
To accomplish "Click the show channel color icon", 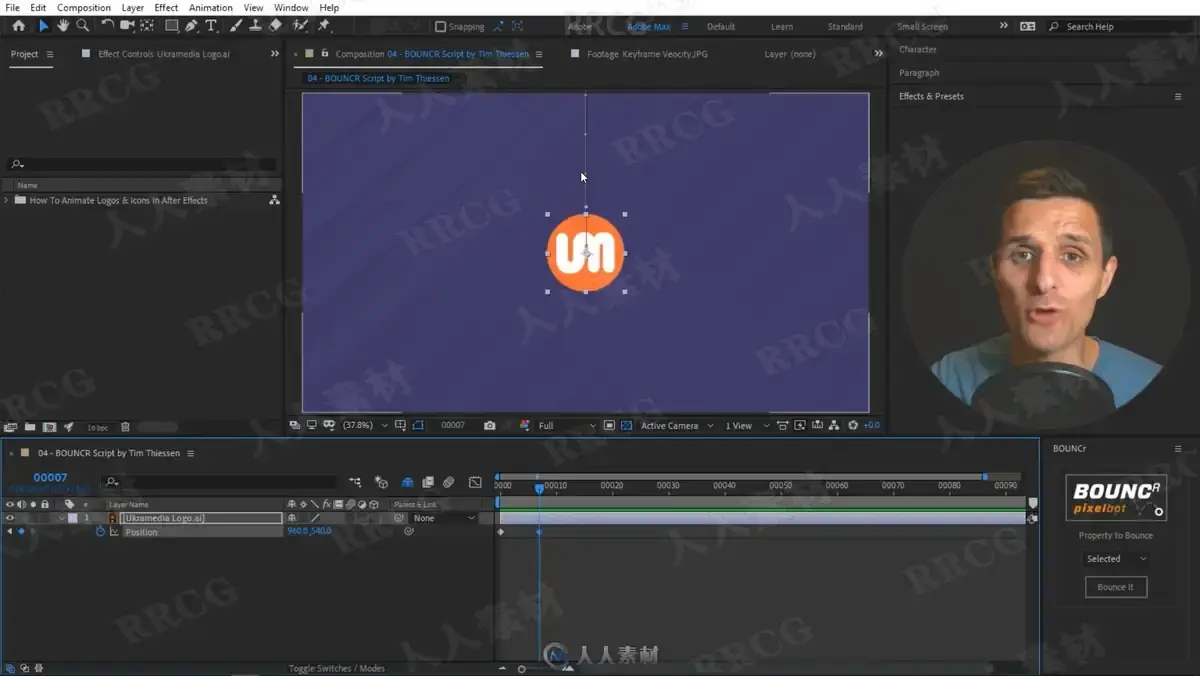I will pos(524,425).
